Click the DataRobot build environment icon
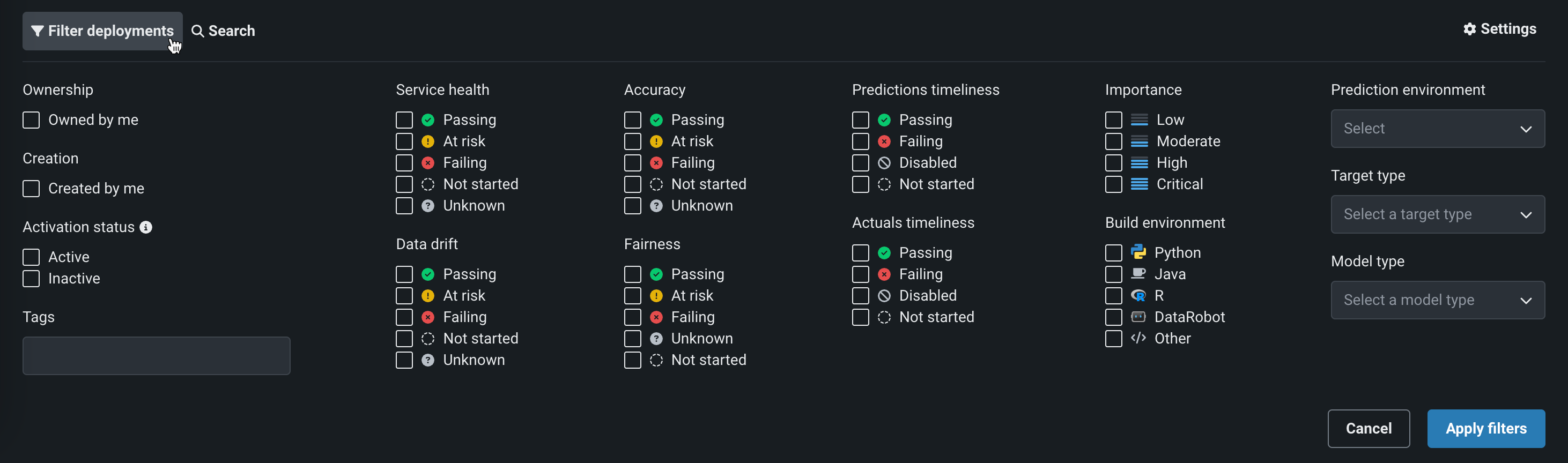The image size is (1568, 463). 1137,316
